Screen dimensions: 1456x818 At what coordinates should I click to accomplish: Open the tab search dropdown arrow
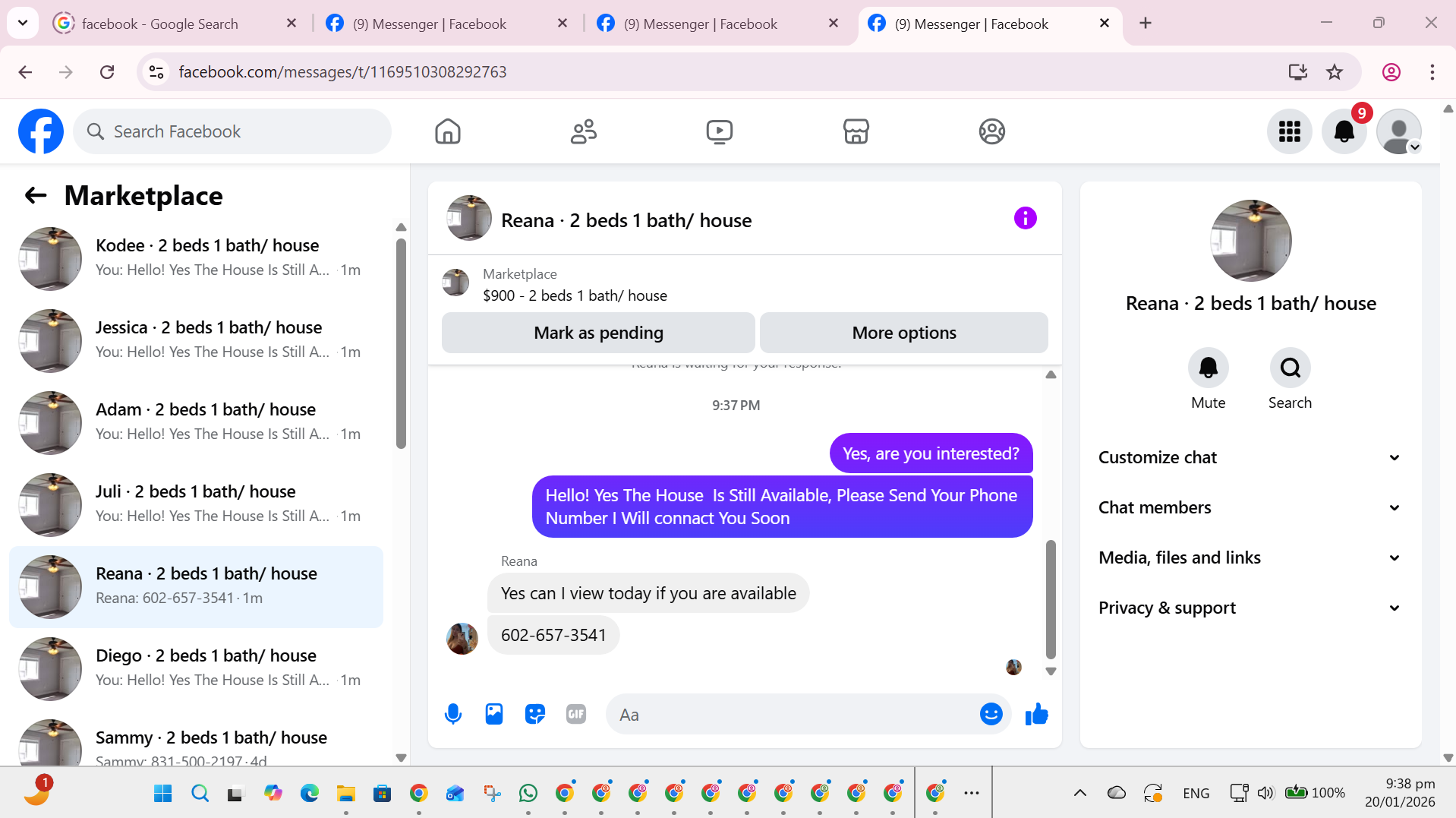(x=23, y=24)
